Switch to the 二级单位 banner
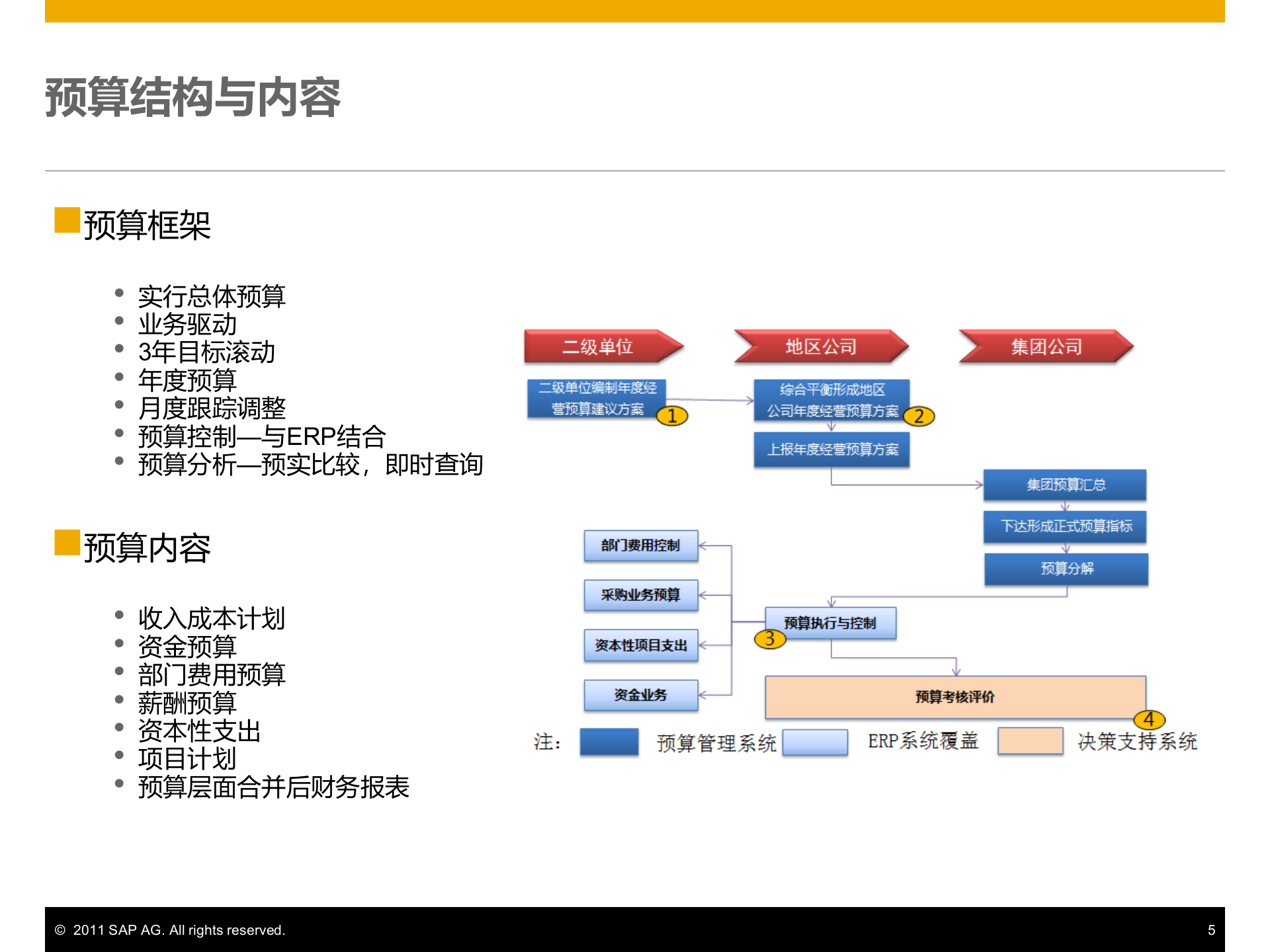 [601, 346]
